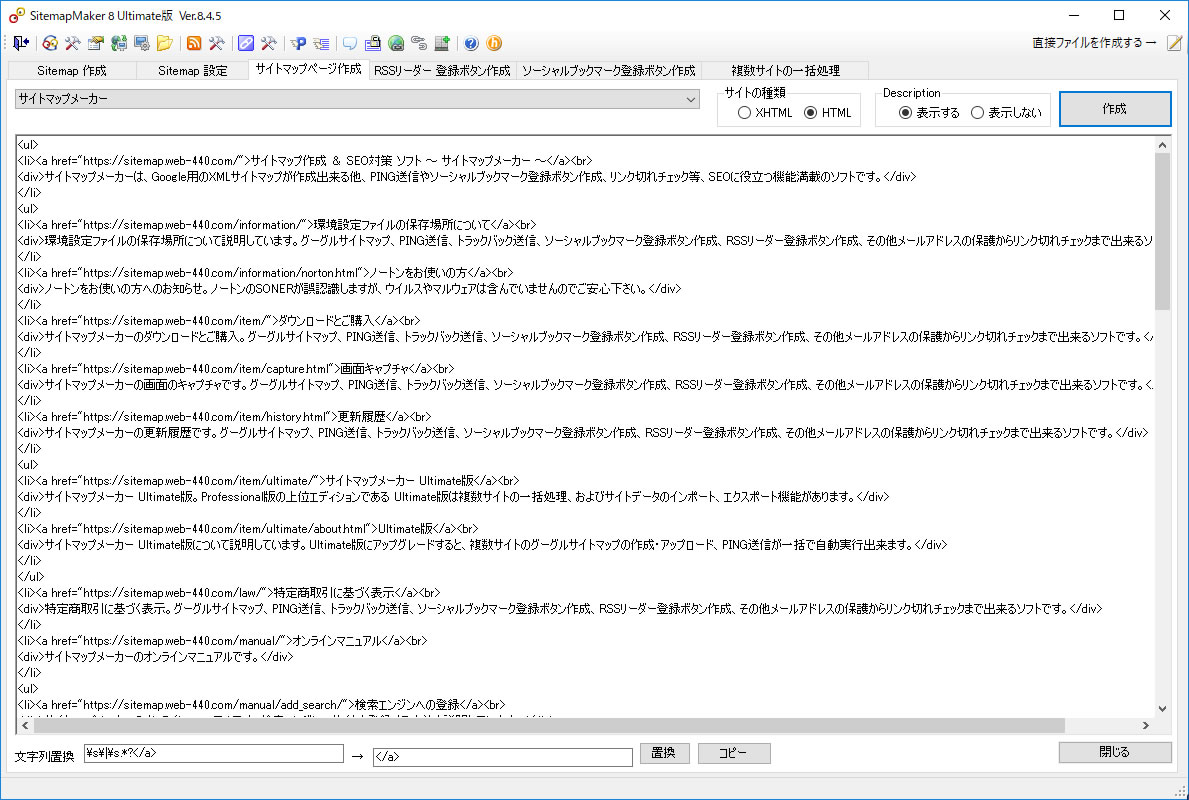This screenshot has width=1189, height=800.
Task: Click the 作成 button
Action: click(1115, 109)
